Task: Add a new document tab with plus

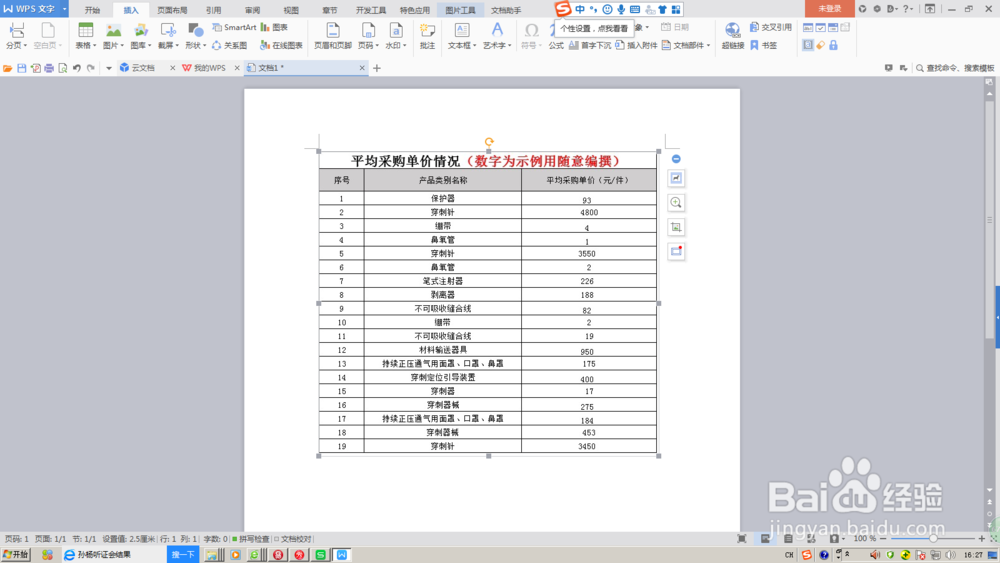Action: (x=377, y=68)
